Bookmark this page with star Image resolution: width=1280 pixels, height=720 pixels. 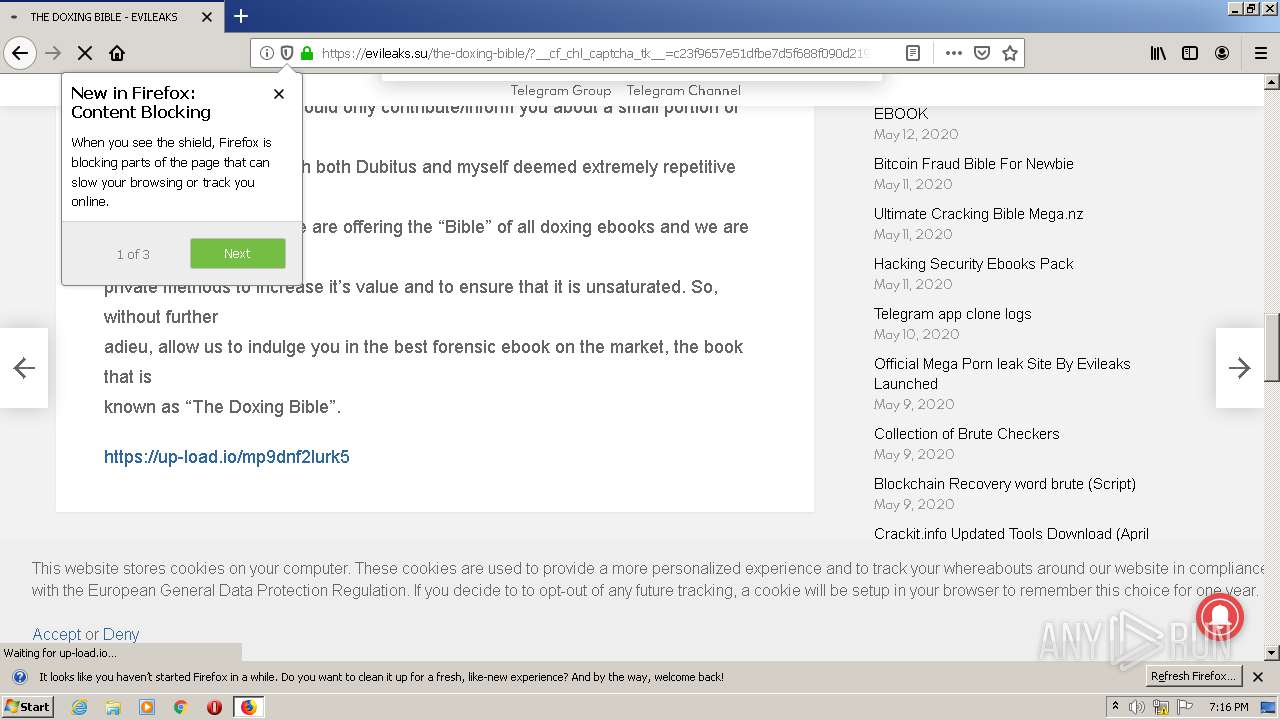(x=1010, y=53)
